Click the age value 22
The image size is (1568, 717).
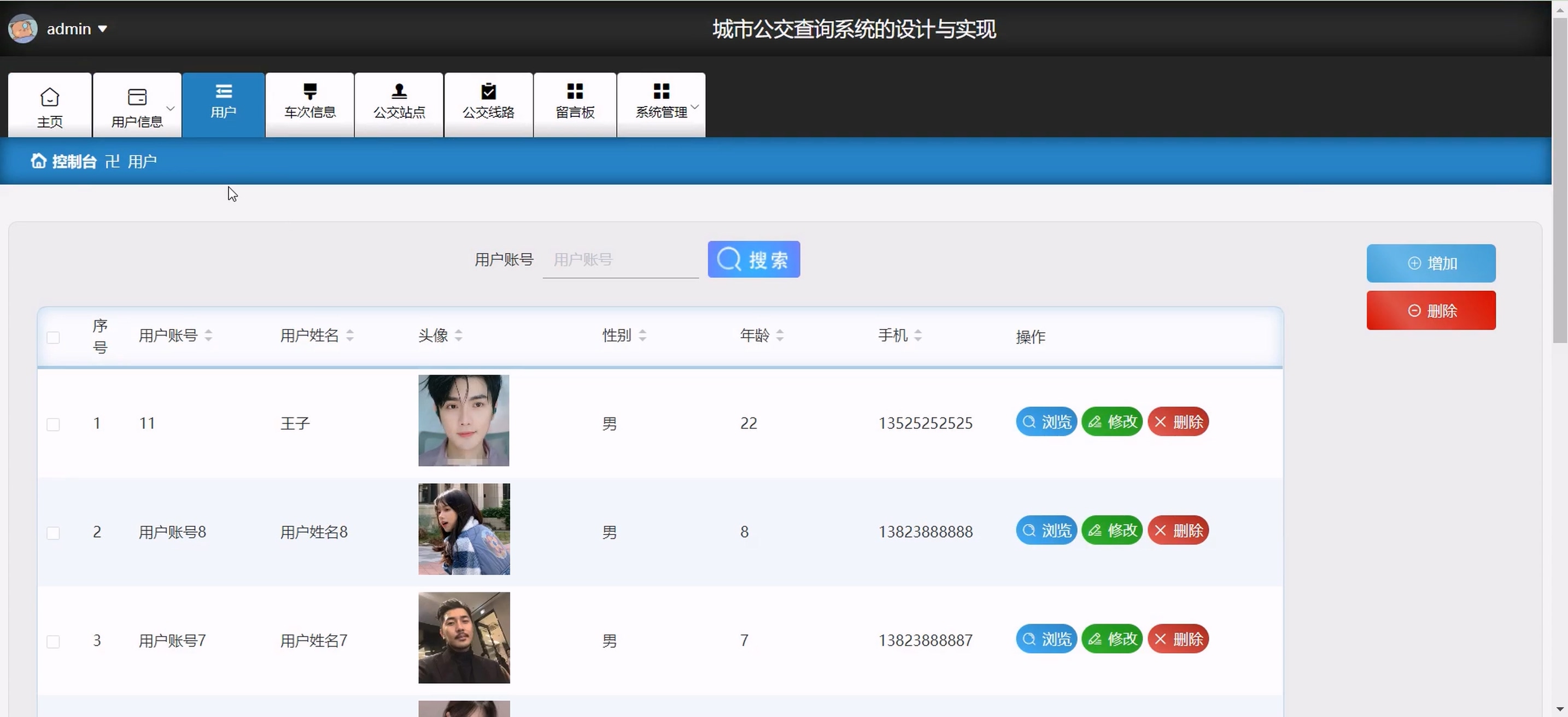(x=748, y=423)
